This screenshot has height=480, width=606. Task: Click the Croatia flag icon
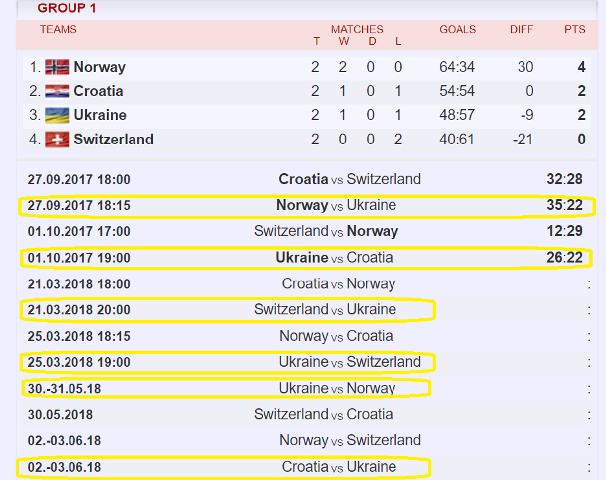(x=57, y=91)
